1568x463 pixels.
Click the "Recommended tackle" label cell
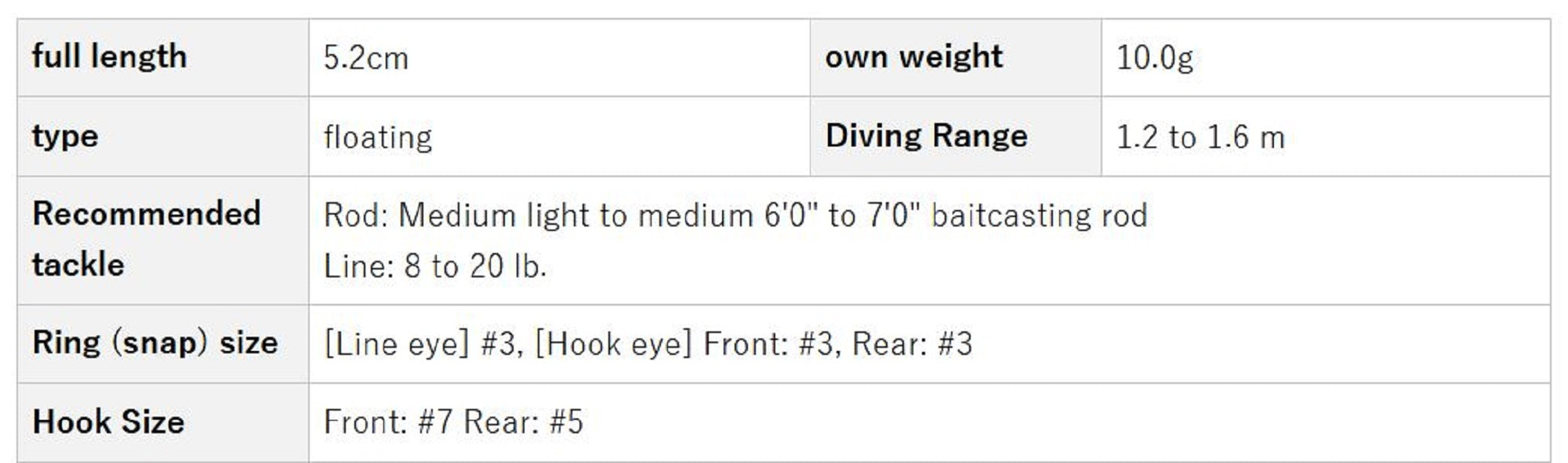point(147,239)
